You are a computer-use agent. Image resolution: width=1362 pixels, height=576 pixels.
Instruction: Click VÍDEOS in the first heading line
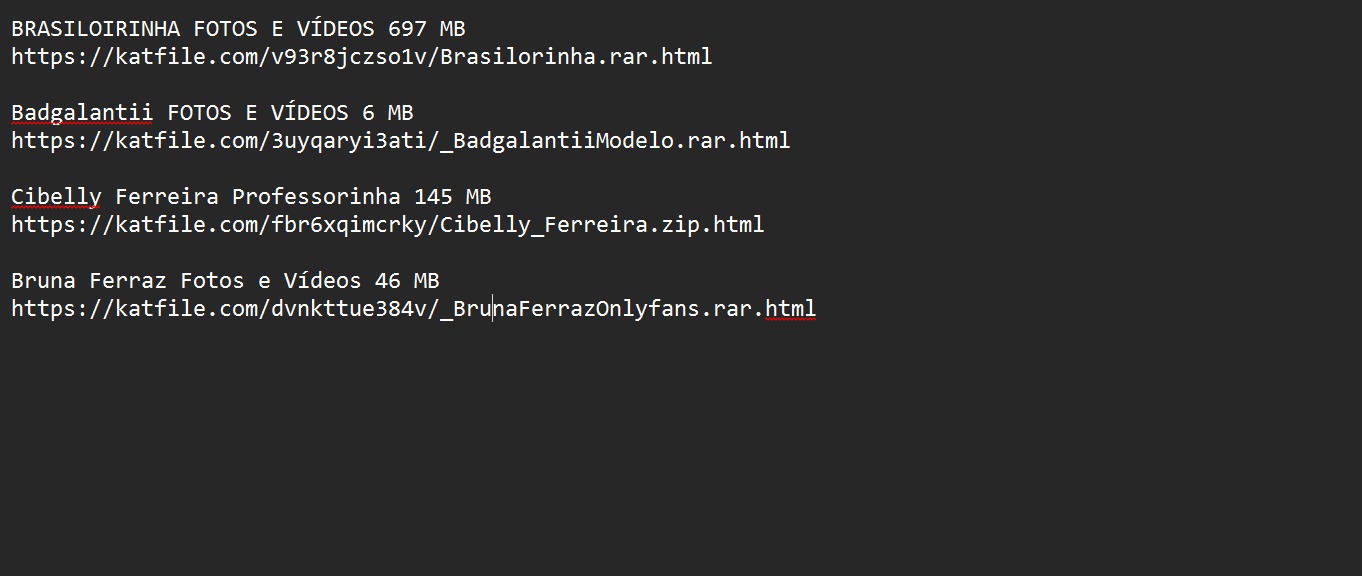point(336,29)
